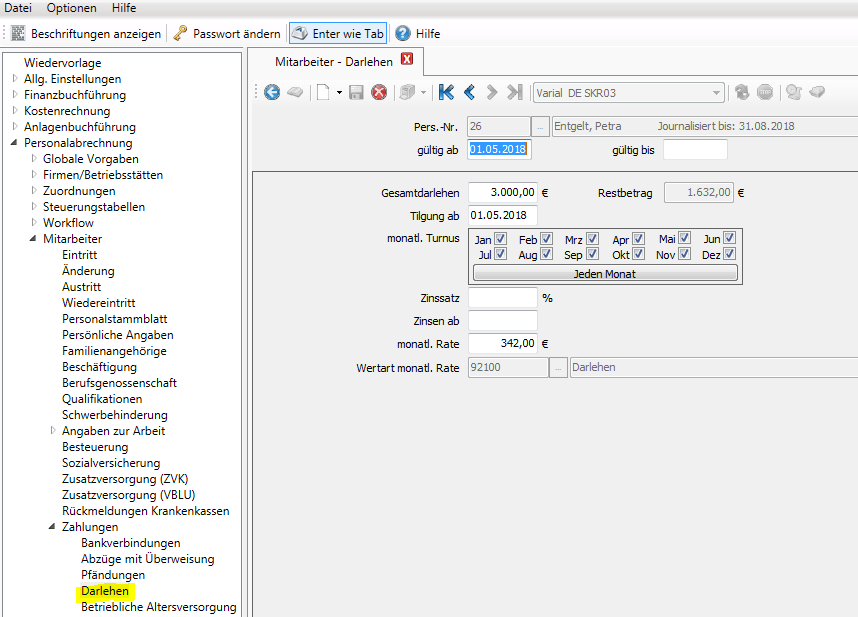Click the gültig ab date field

click(x=499, y=149)
